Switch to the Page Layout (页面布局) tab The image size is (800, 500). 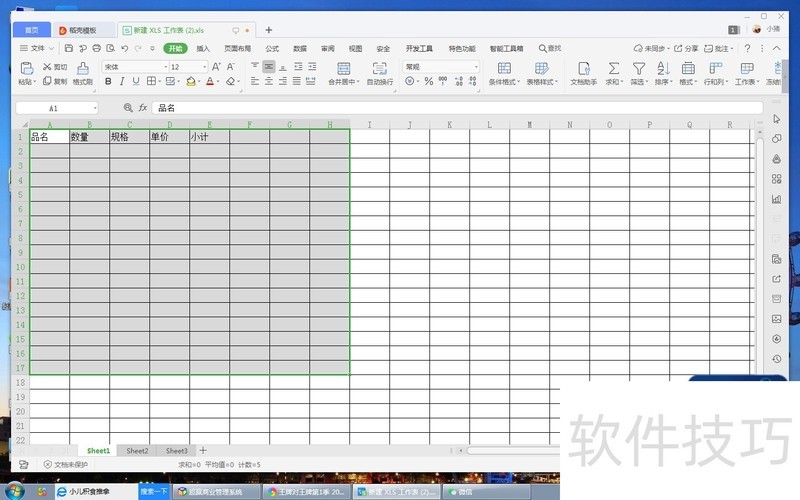point(237,48)
